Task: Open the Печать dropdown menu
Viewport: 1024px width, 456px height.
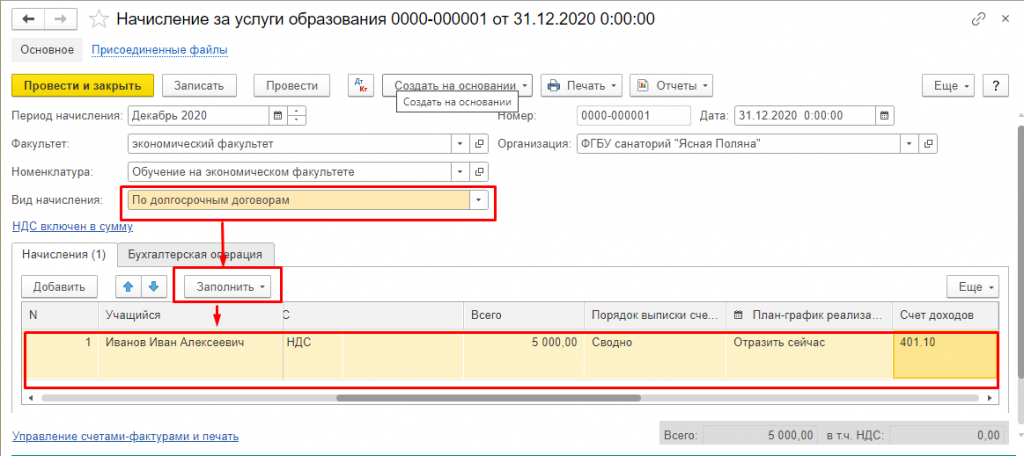Action: [x=582, y=86]
